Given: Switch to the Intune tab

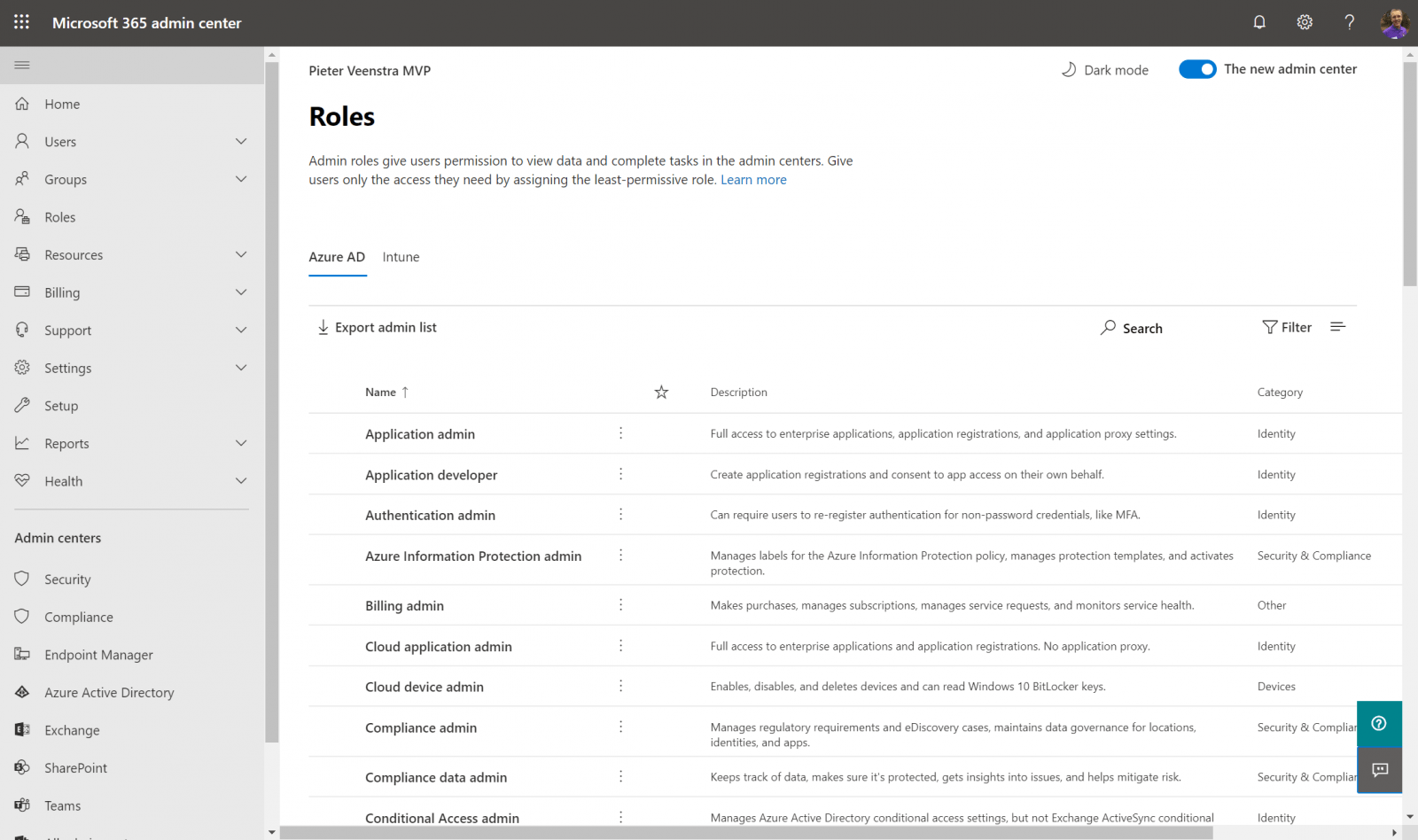Looking at the screenshot, I should [x=401, y=257].
